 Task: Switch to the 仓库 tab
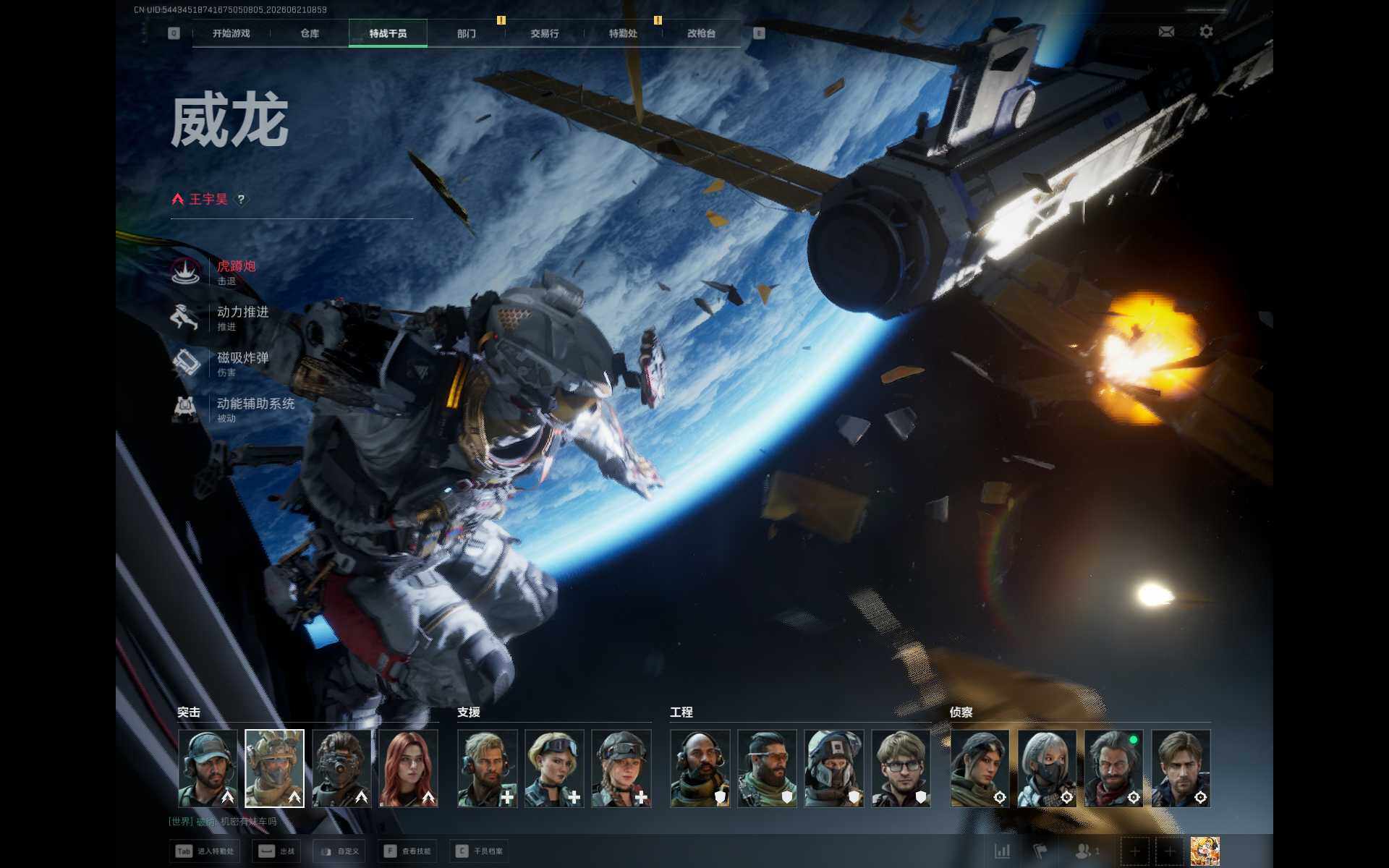[310, 33]
